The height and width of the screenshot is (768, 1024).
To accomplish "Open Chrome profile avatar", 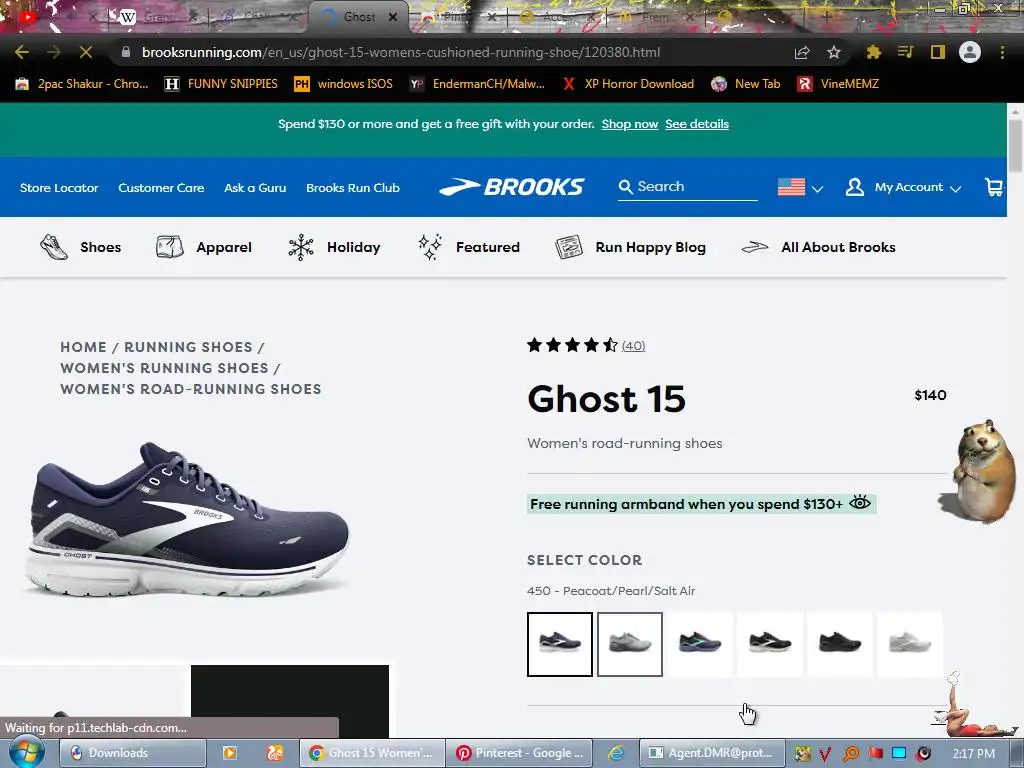I will [970, 52].
